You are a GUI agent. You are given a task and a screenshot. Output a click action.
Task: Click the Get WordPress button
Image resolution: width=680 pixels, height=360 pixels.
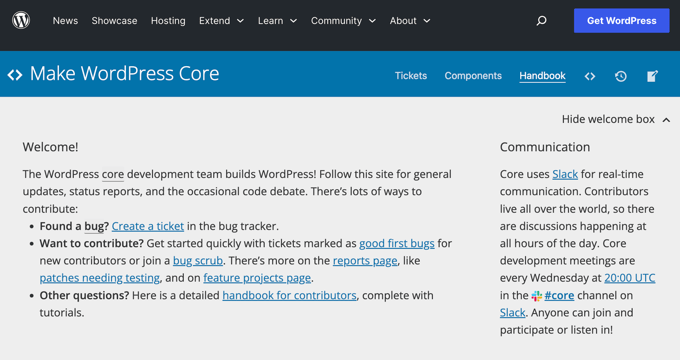(621, 20)
